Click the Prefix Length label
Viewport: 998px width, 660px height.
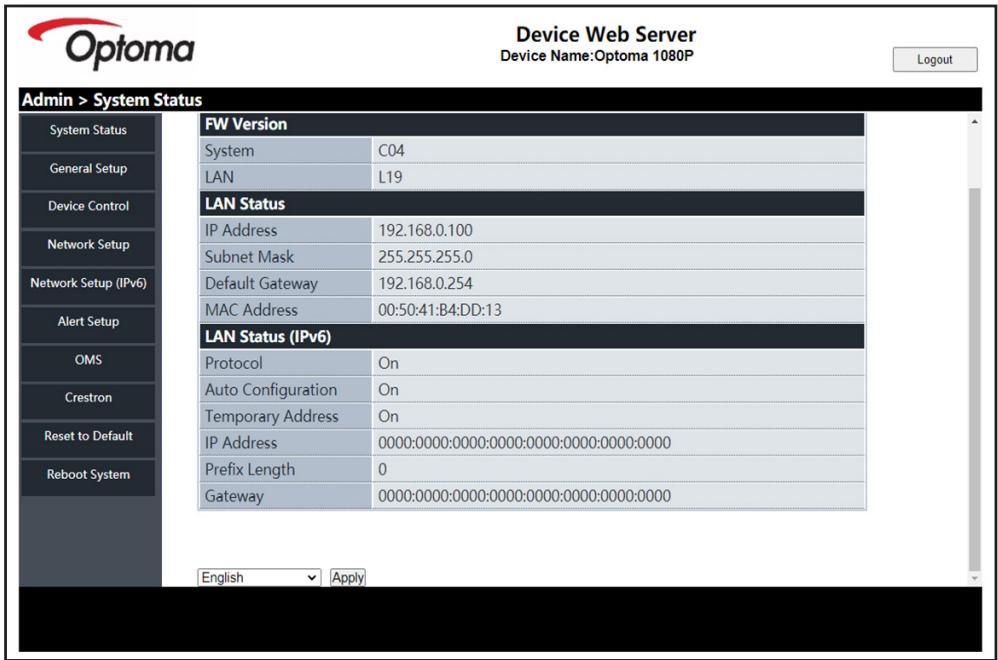tap(250, 470)
